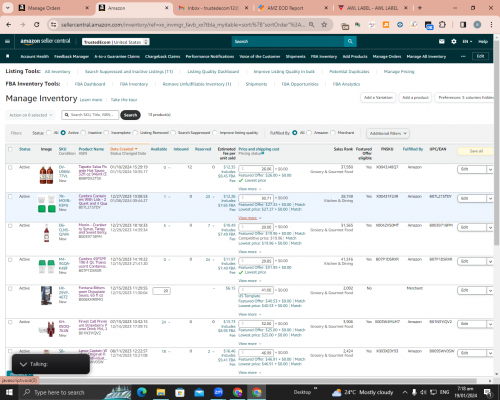Click the Save all button
Viewport: 500px width, 400px height.
click(476, 151)
